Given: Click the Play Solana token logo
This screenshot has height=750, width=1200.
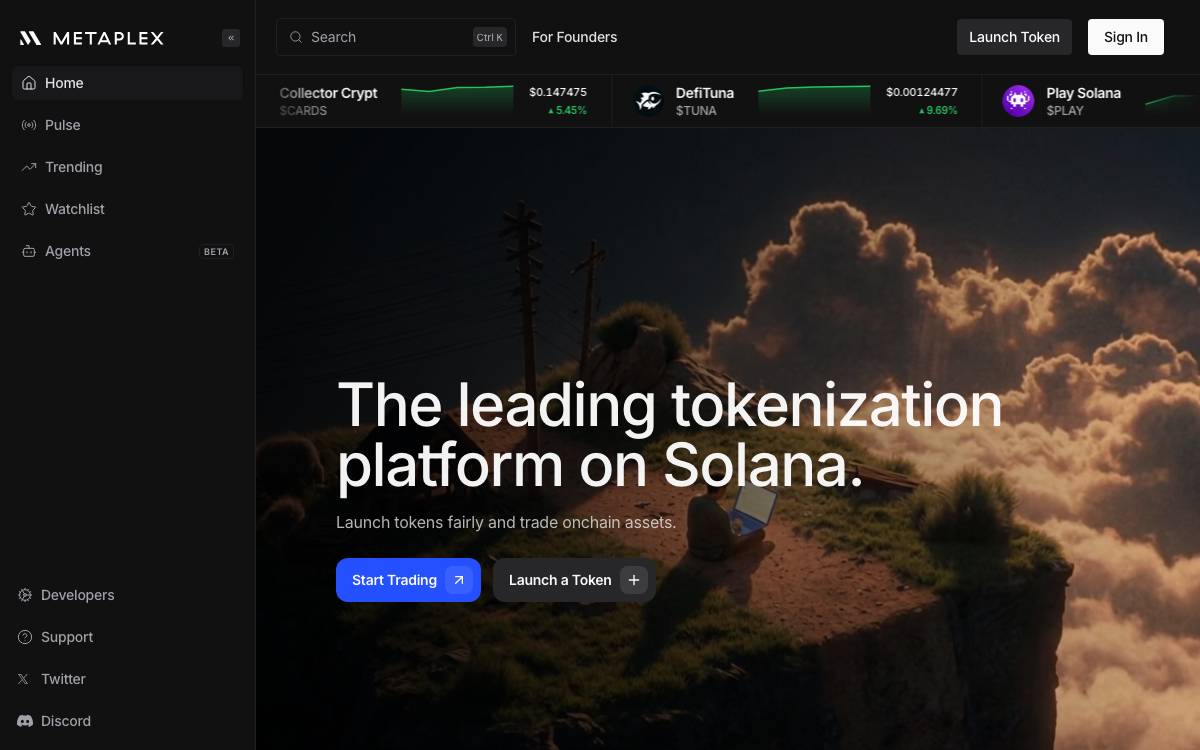Looking at the screenshot, I should 1018,101.
